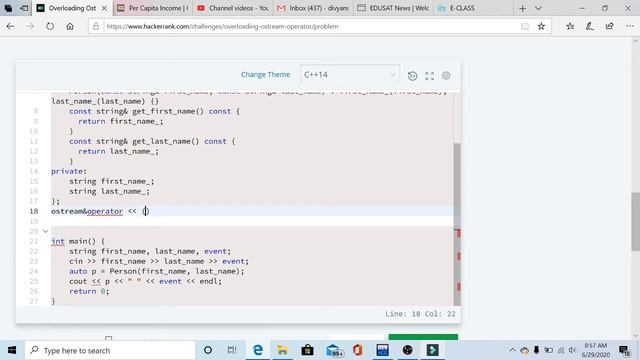The image size is (640, 360).
Task: Reload the HackerRank page
Action: [x=50, y=27]
